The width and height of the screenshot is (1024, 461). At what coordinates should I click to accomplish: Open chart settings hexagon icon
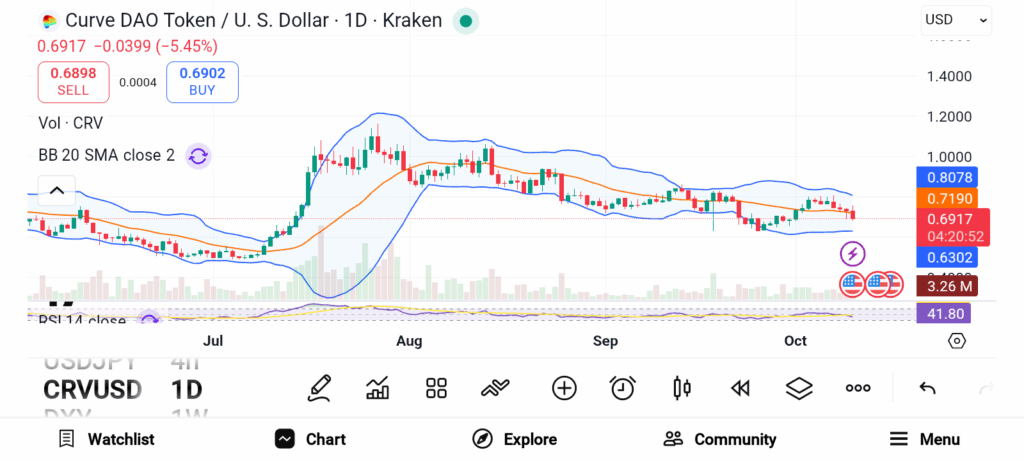pyautogui.click(x=957, y=341)
